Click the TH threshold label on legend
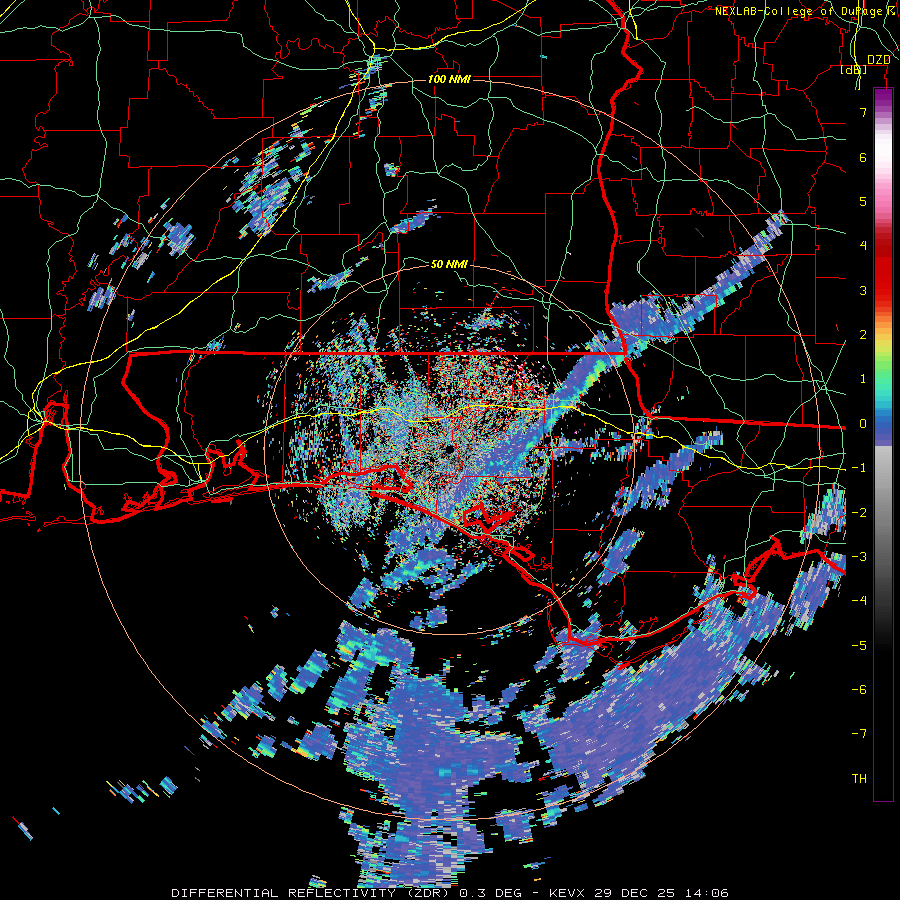The image size is (900, 900). click(x=859, y=779)
